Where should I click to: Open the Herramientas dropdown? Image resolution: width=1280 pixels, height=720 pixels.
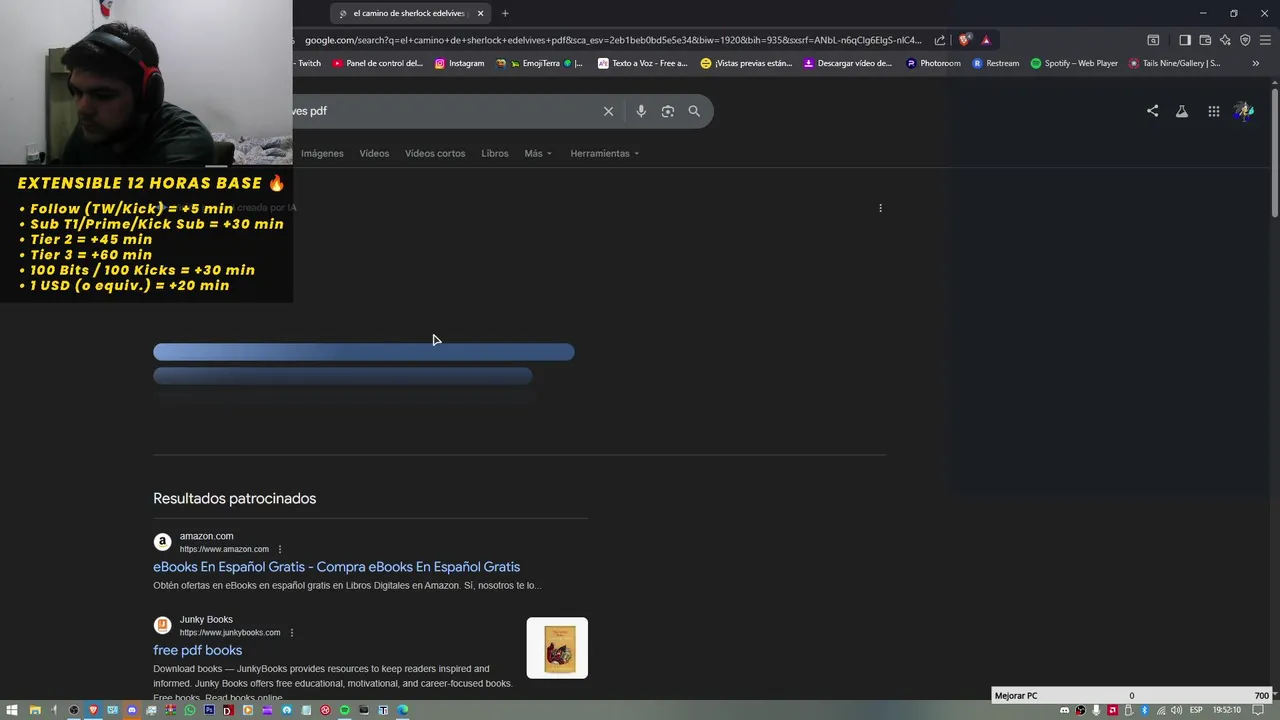pos(605,153)
